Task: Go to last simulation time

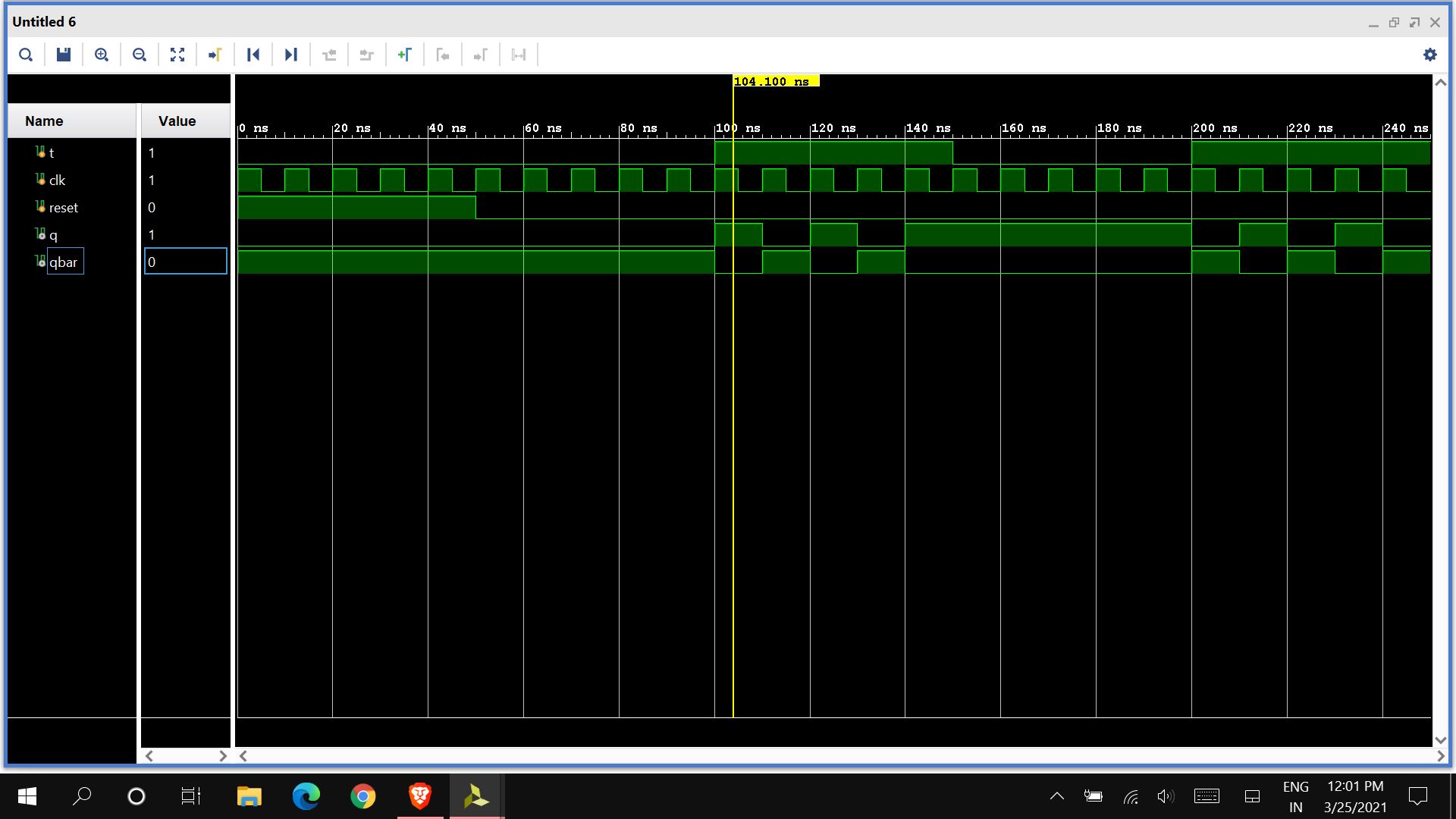Action: (x=291, y=55)
